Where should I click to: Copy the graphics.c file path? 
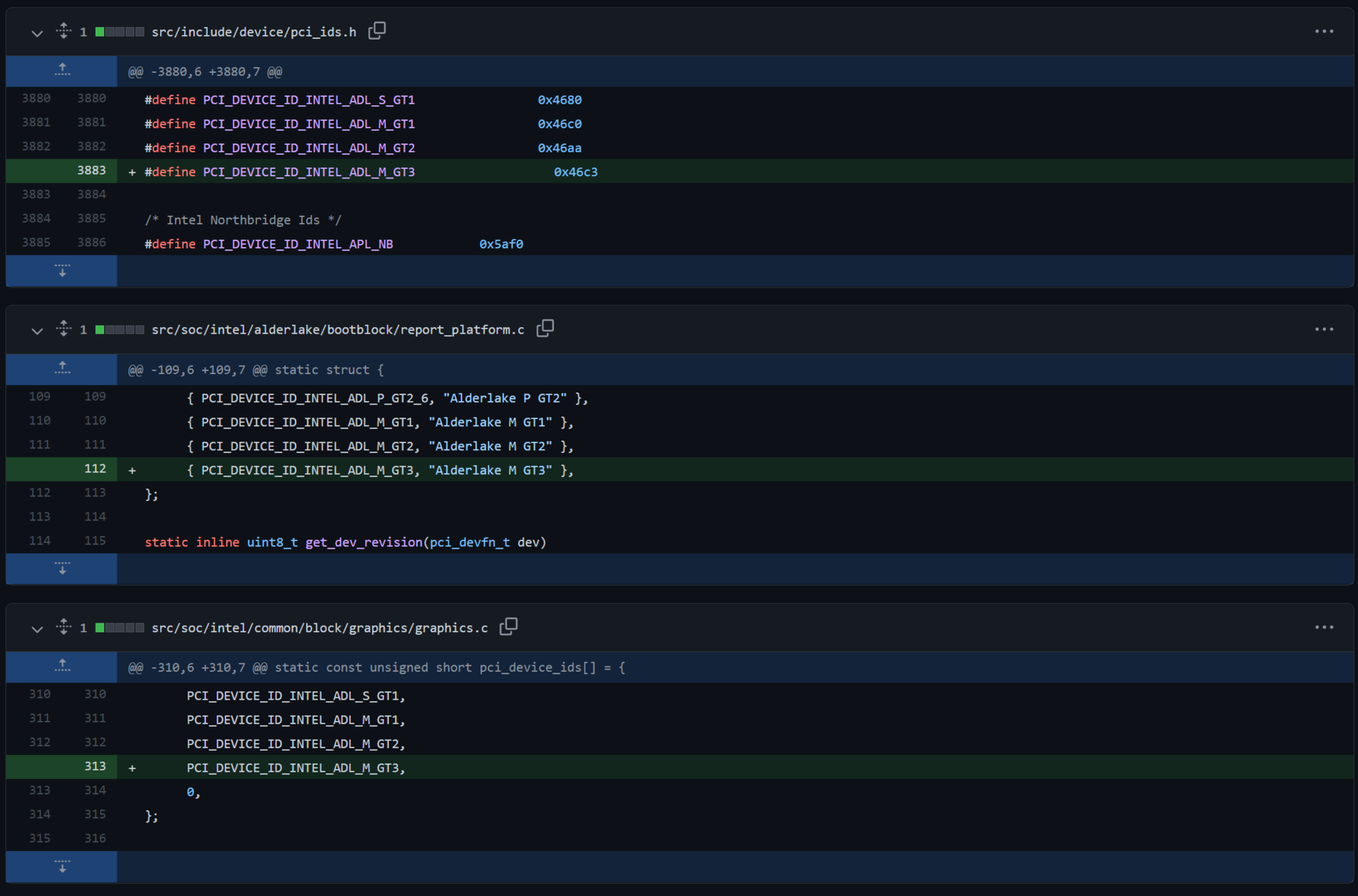click(x=508, y=626)
